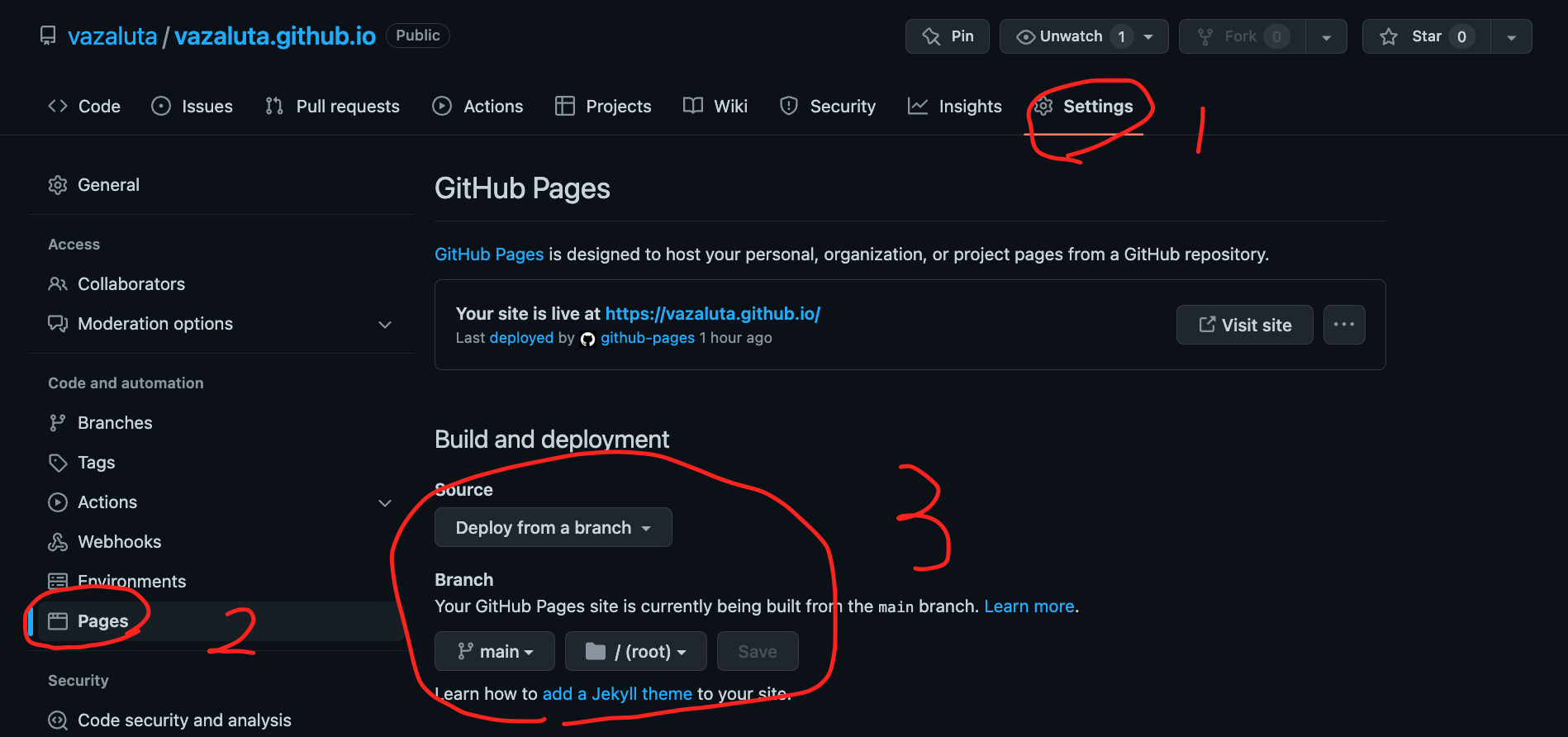The height and width of the screenshot is (737, 1568).
Task: Click the Webhooks icon
Action: 58,542
